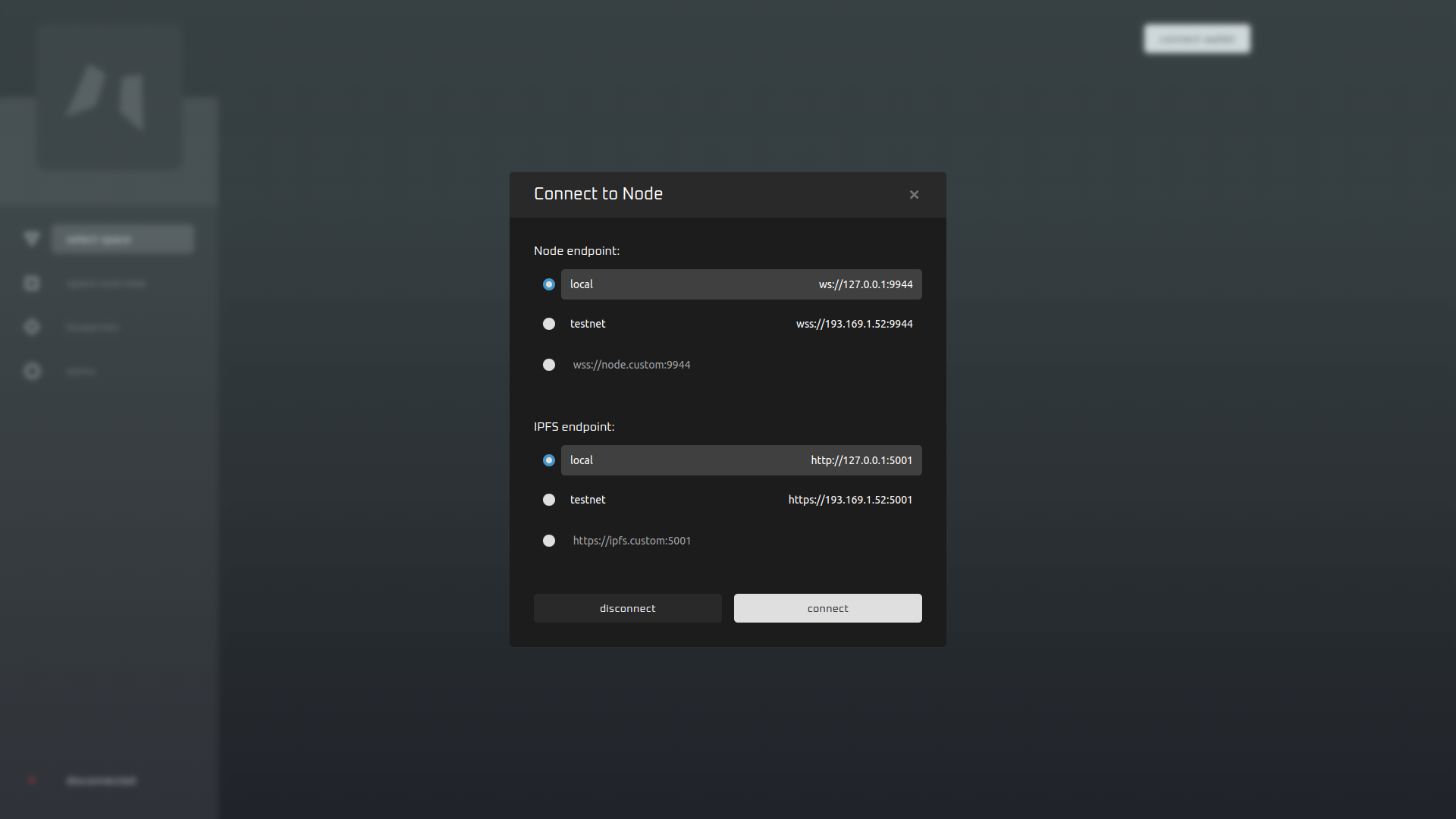
Task: Click the blurred app logo in sidebar
Action: tap(109, 97)
